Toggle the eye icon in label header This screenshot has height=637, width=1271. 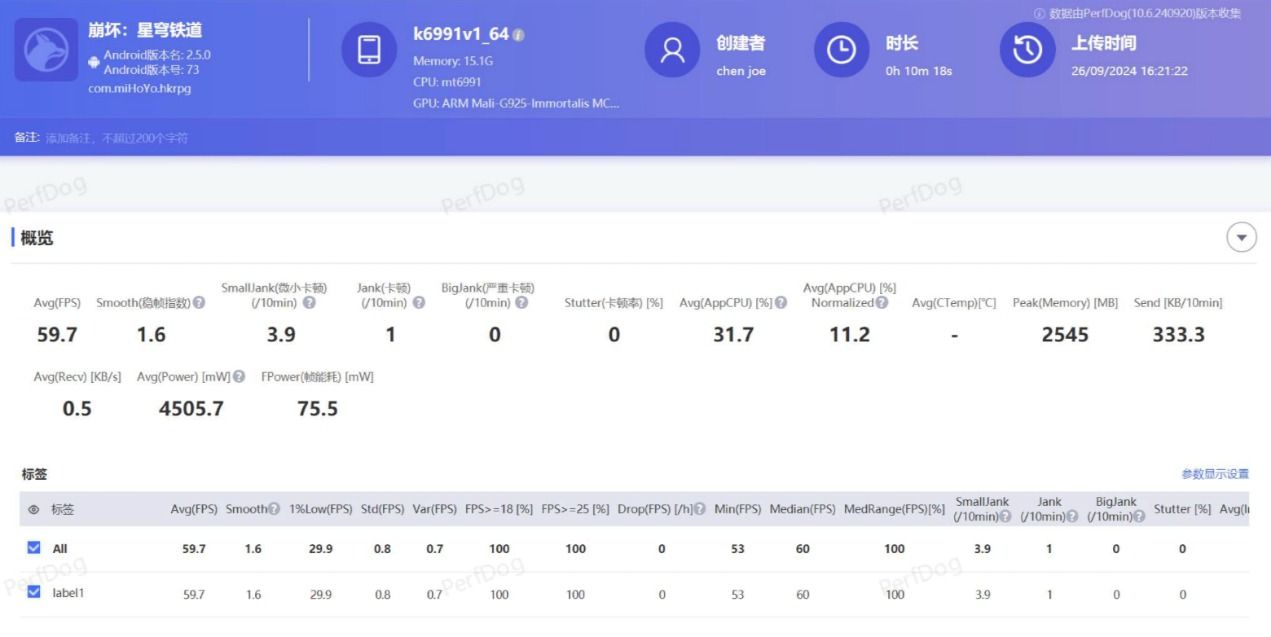click(34, 510)
